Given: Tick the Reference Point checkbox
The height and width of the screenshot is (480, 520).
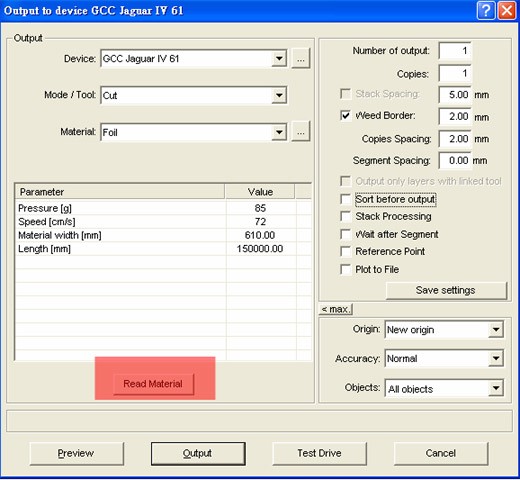Looking at the screenshot, I should [x=345, y=251].
